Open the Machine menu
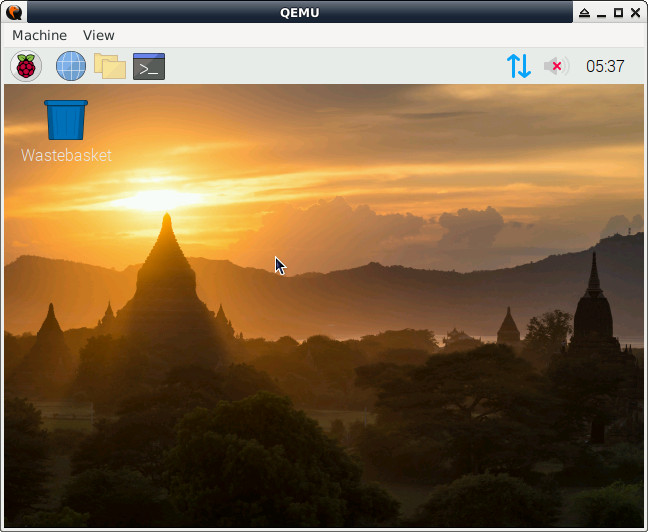 point(39,35)
